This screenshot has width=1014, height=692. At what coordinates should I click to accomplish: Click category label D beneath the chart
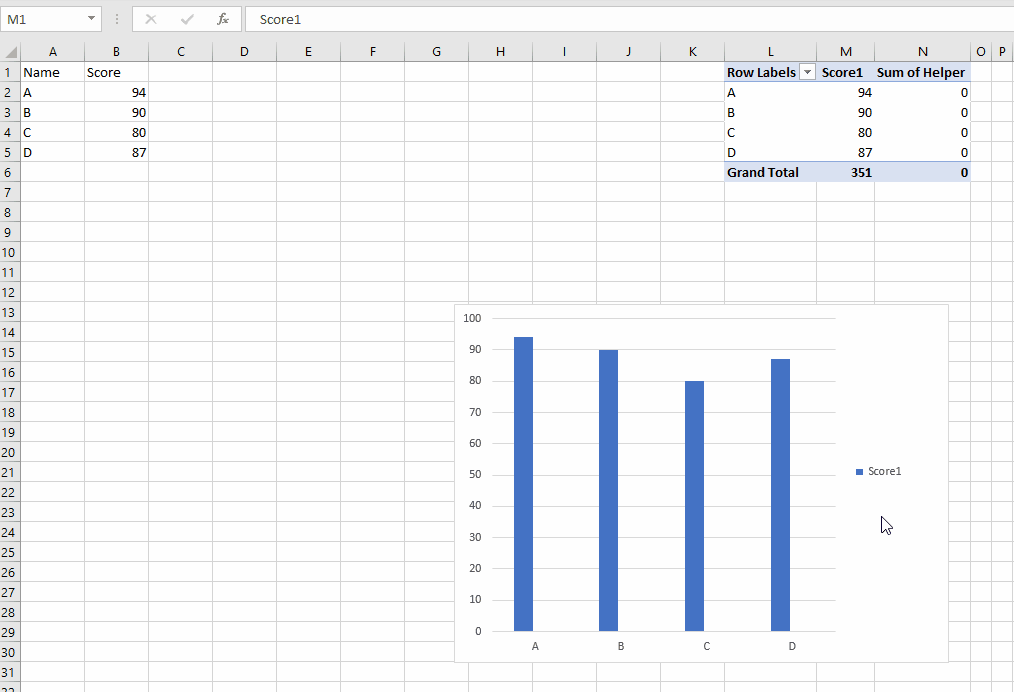[x=792, y=647]
